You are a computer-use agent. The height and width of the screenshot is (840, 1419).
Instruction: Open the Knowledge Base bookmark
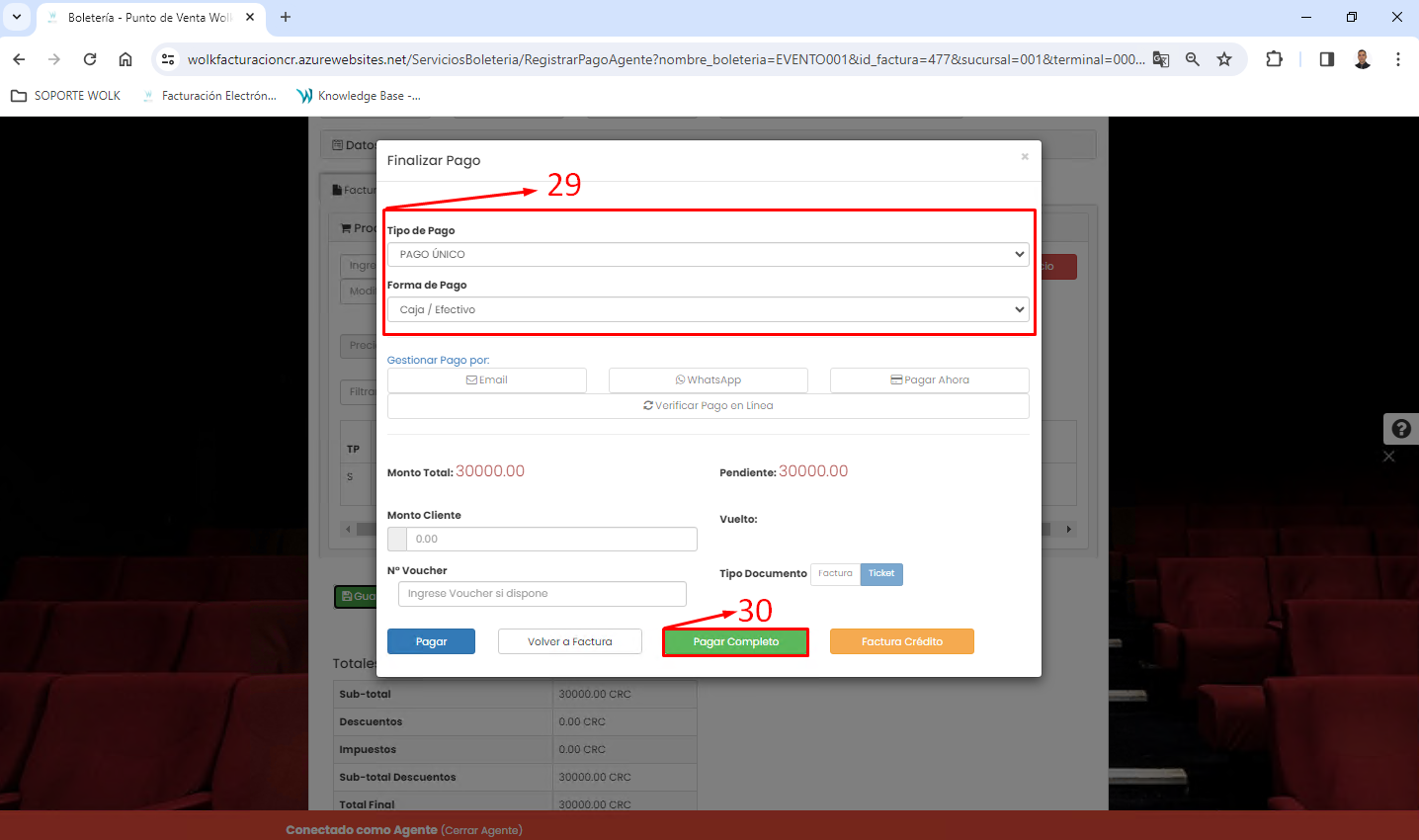click(x=359, y=96)
